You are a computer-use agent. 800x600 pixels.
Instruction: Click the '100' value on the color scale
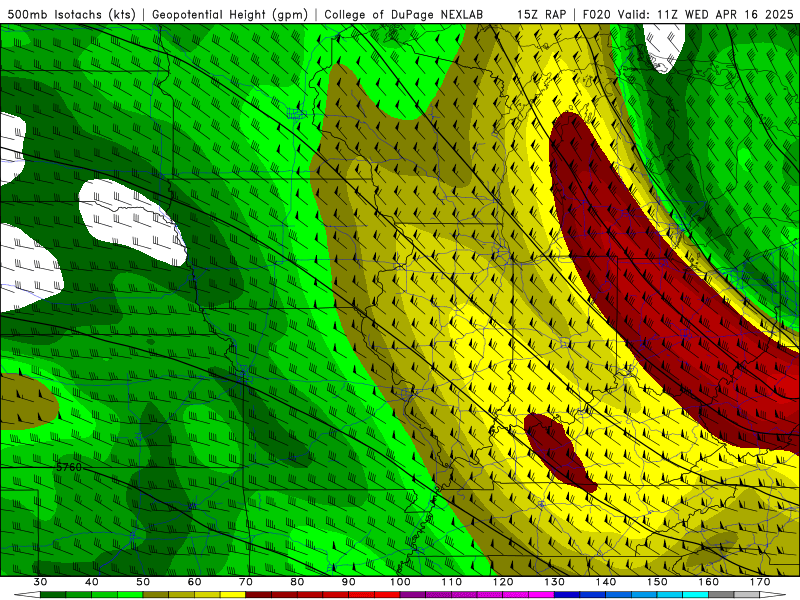(400, 582)
